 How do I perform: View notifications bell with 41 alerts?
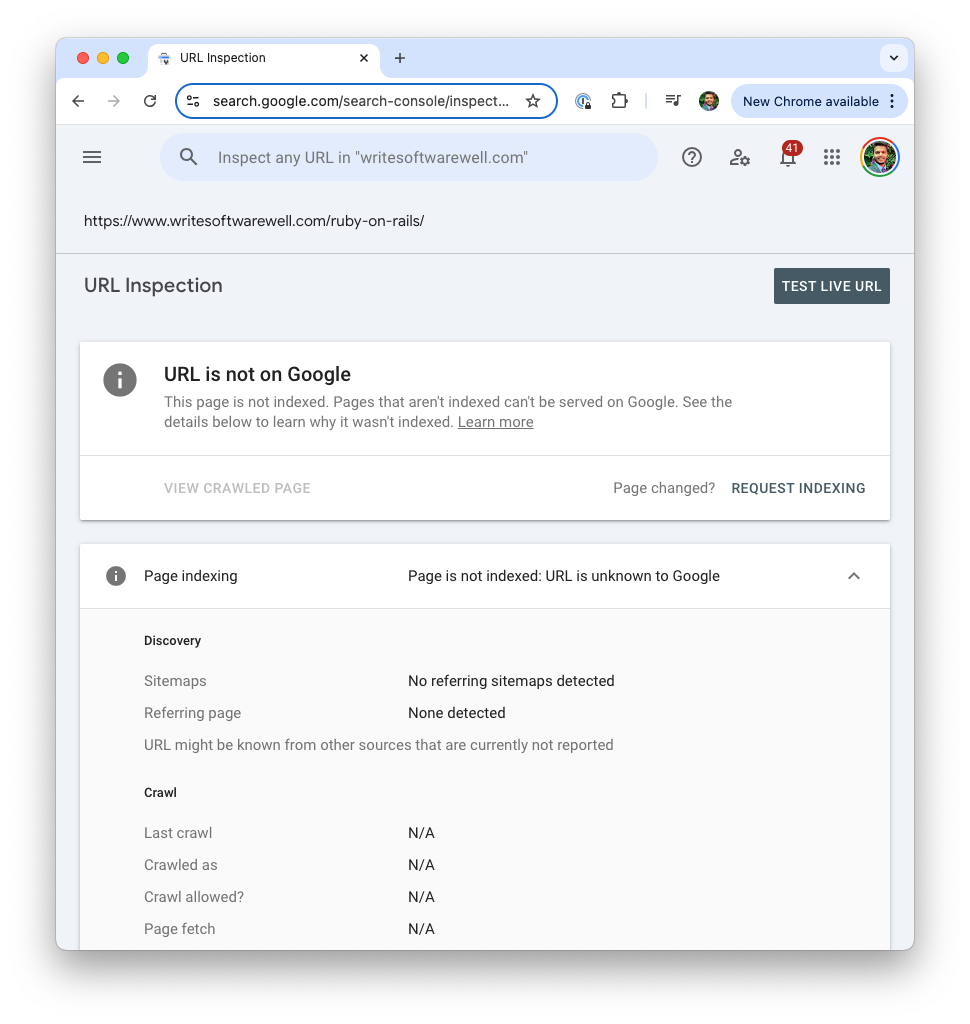tap(788, 155)
